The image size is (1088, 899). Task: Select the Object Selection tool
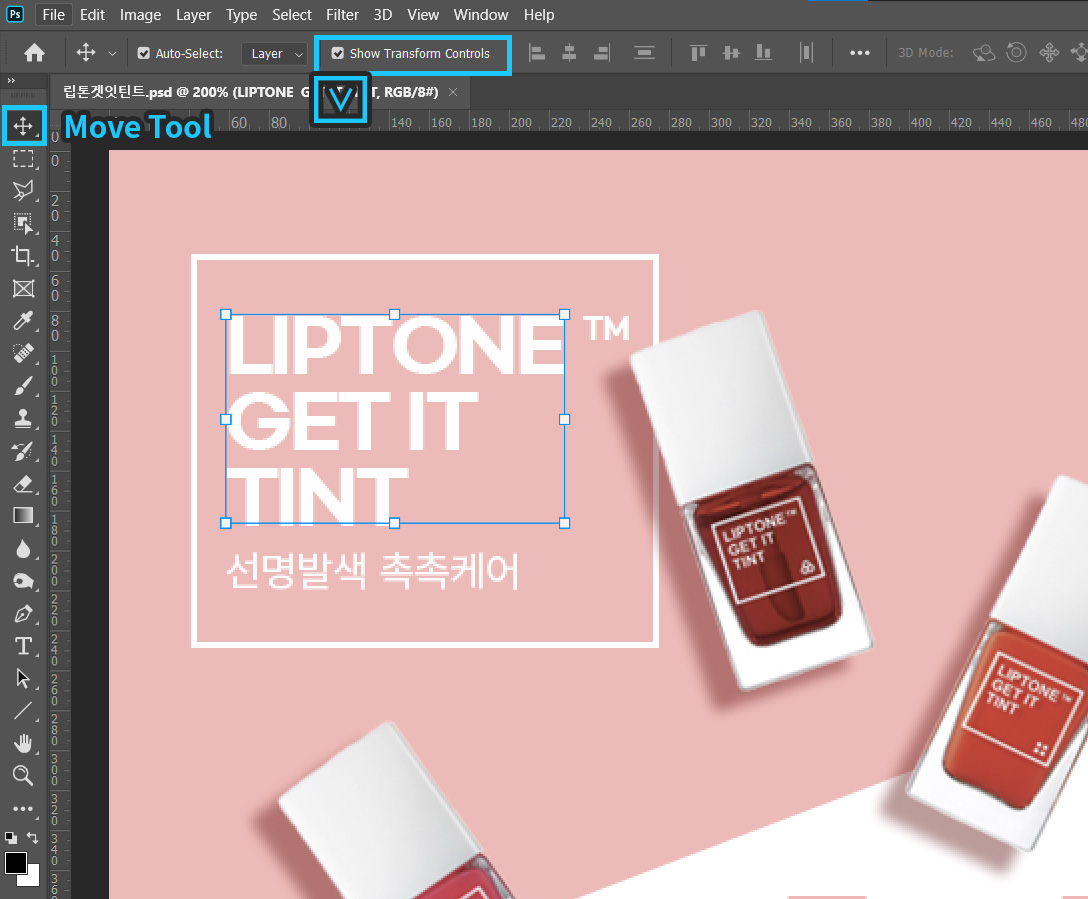coord(23,223)
